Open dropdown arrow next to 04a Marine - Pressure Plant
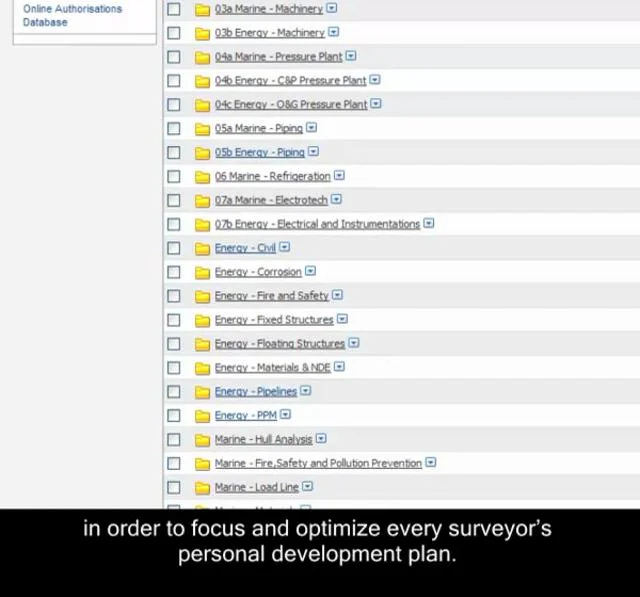This screenshot has width=640, height=597. pyautogui.click(x=351, y=56)
